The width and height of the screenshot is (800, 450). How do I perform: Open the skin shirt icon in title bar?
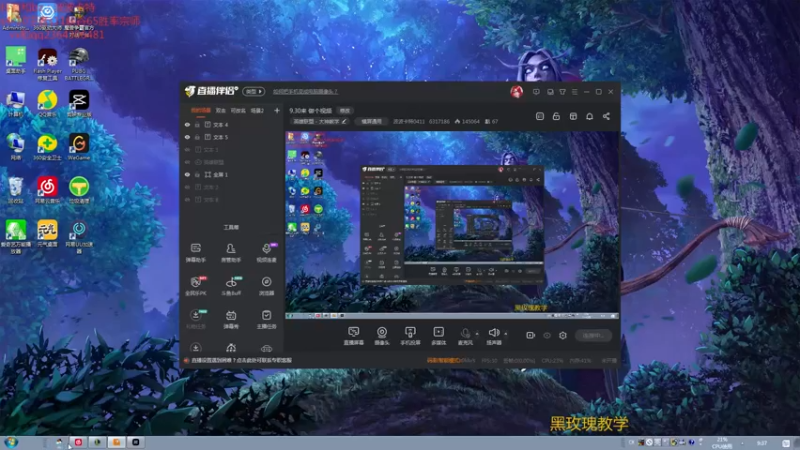(562, 92)
